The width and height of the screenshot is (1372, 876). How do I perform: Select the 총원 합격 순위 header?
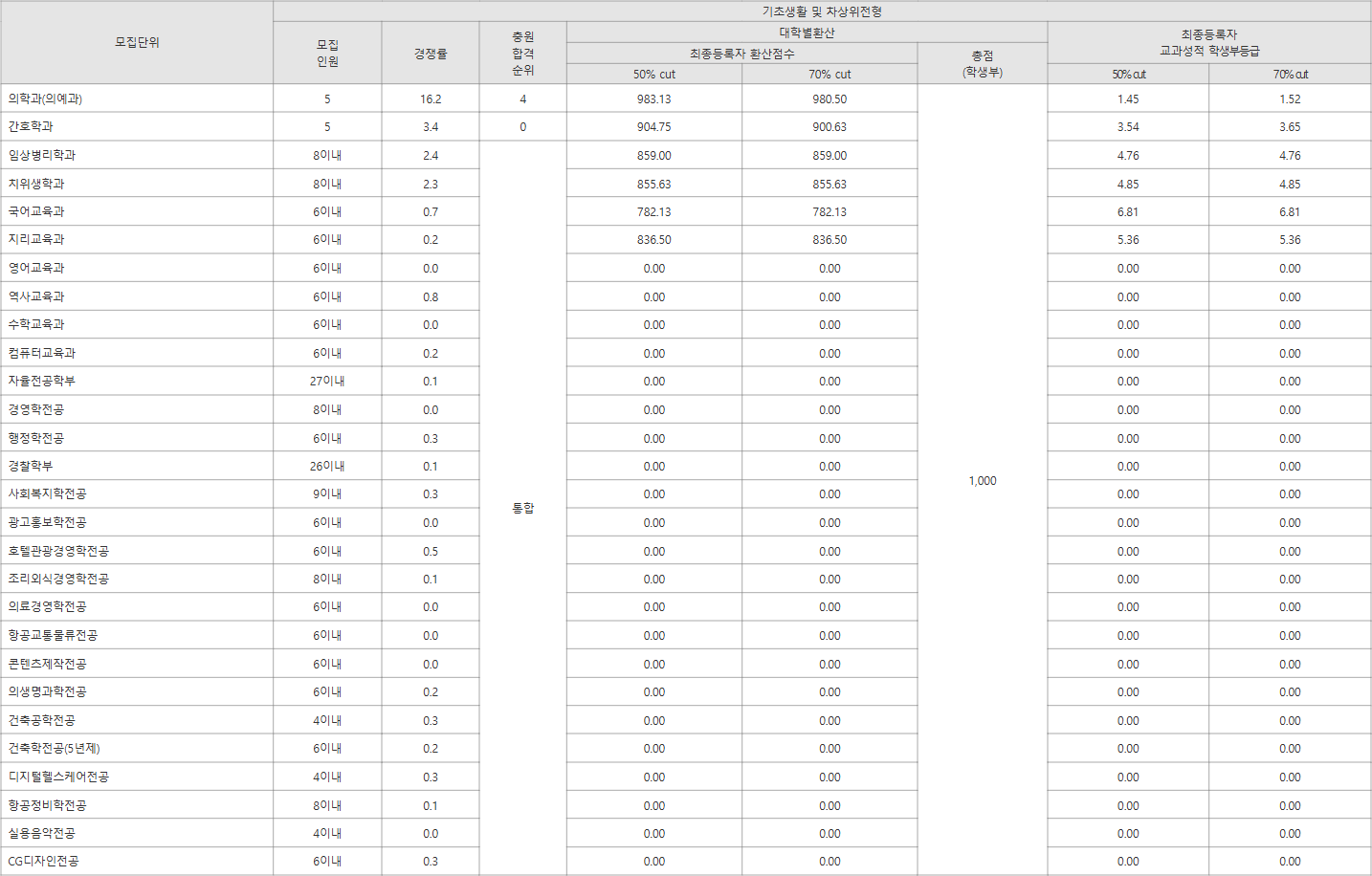[522, 54]
